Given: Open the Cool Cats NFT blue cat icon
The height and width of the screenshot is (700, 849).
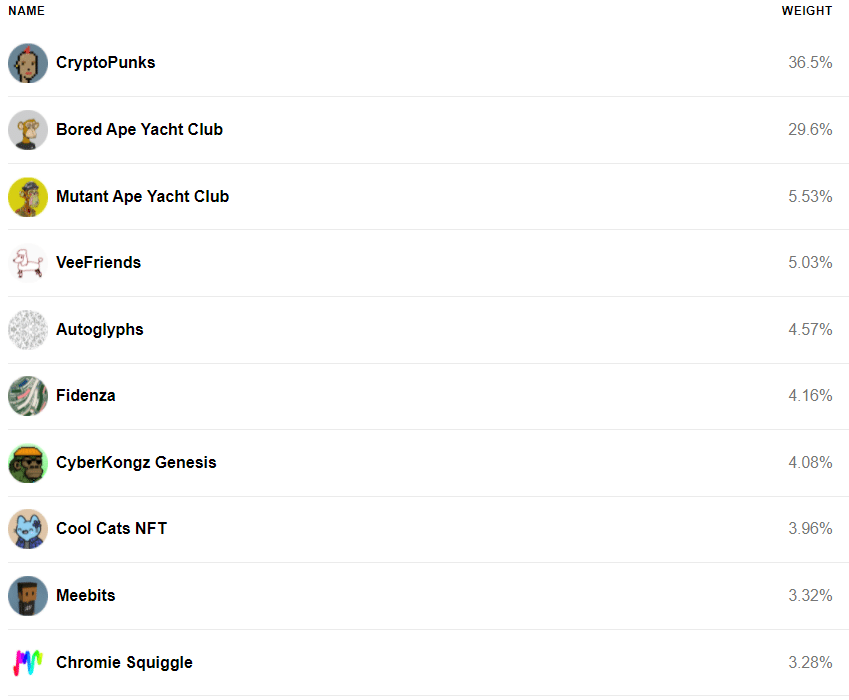Looking at the screenshot, I should [x=28, y=529].
